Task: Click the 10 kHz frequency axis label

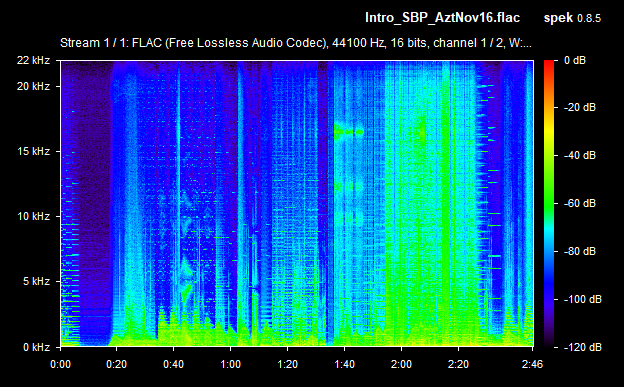Action: (33, 216)
